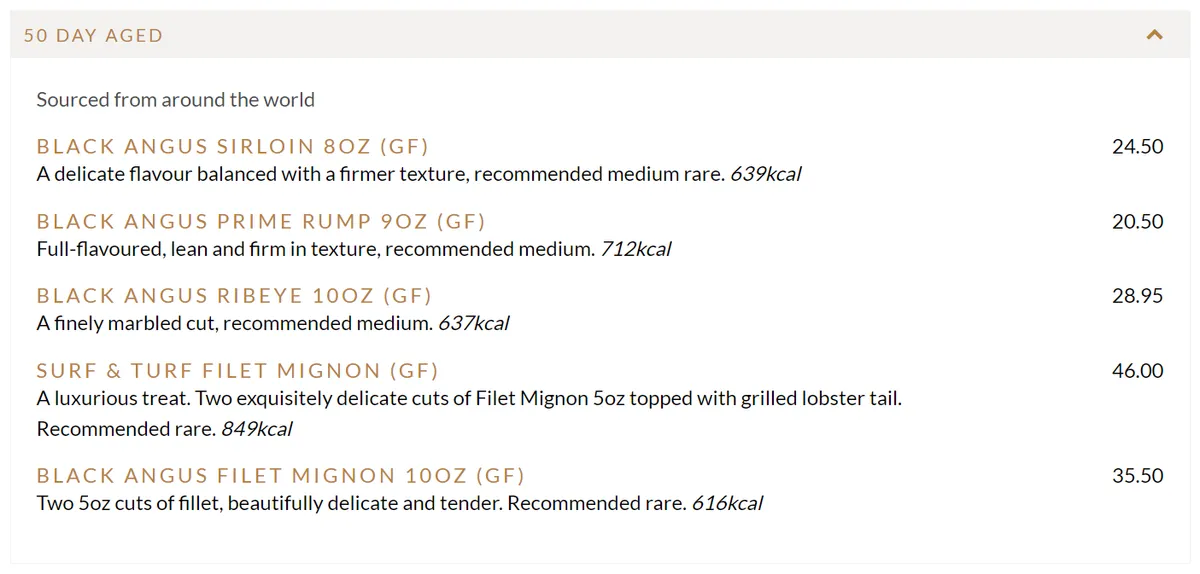1200x574 pixels.
Task: Collapse the 50 Day Aged section chevron
Action: pyautogui.click(x=1155, y=35)
